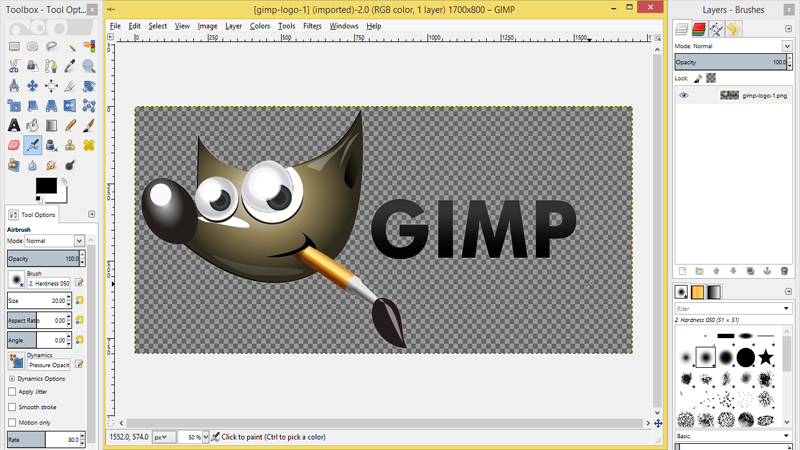Screen dimensions: 800x450
Task: Open the Airbrush Mode dropdown in Tool Options
Action: click(x=54, y=240)
